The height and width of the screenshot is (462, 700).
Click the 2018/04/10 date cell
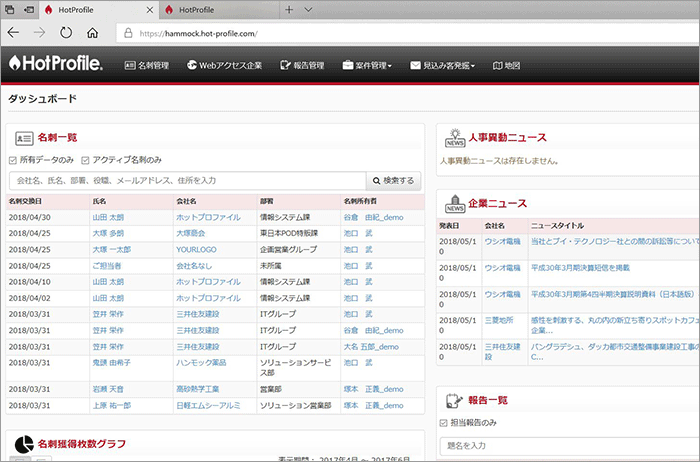[x=29, y=282]
